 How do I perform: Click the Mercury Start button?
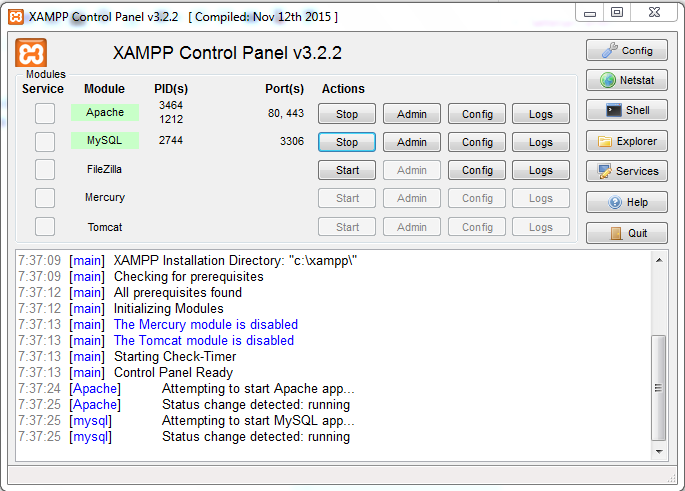[347, 198]
